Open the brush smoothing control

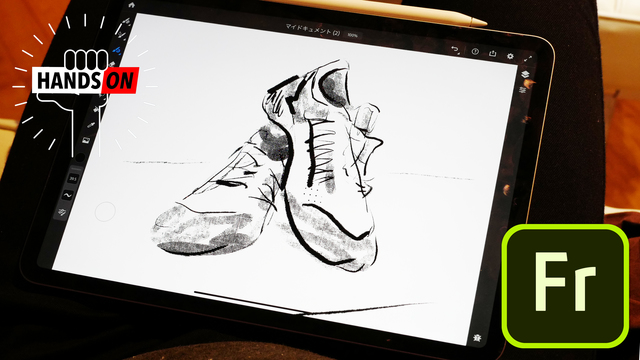click(68, 195)
